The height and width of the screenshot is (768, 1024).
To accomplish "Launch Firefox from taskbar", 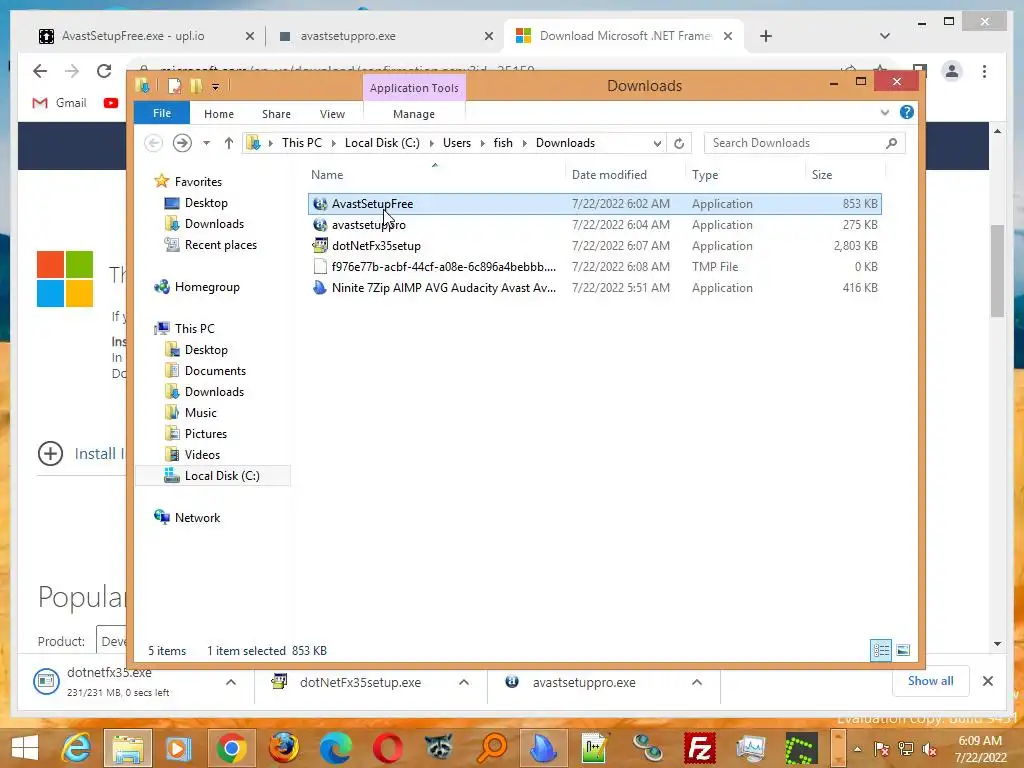I will click(x=283, y=748).
